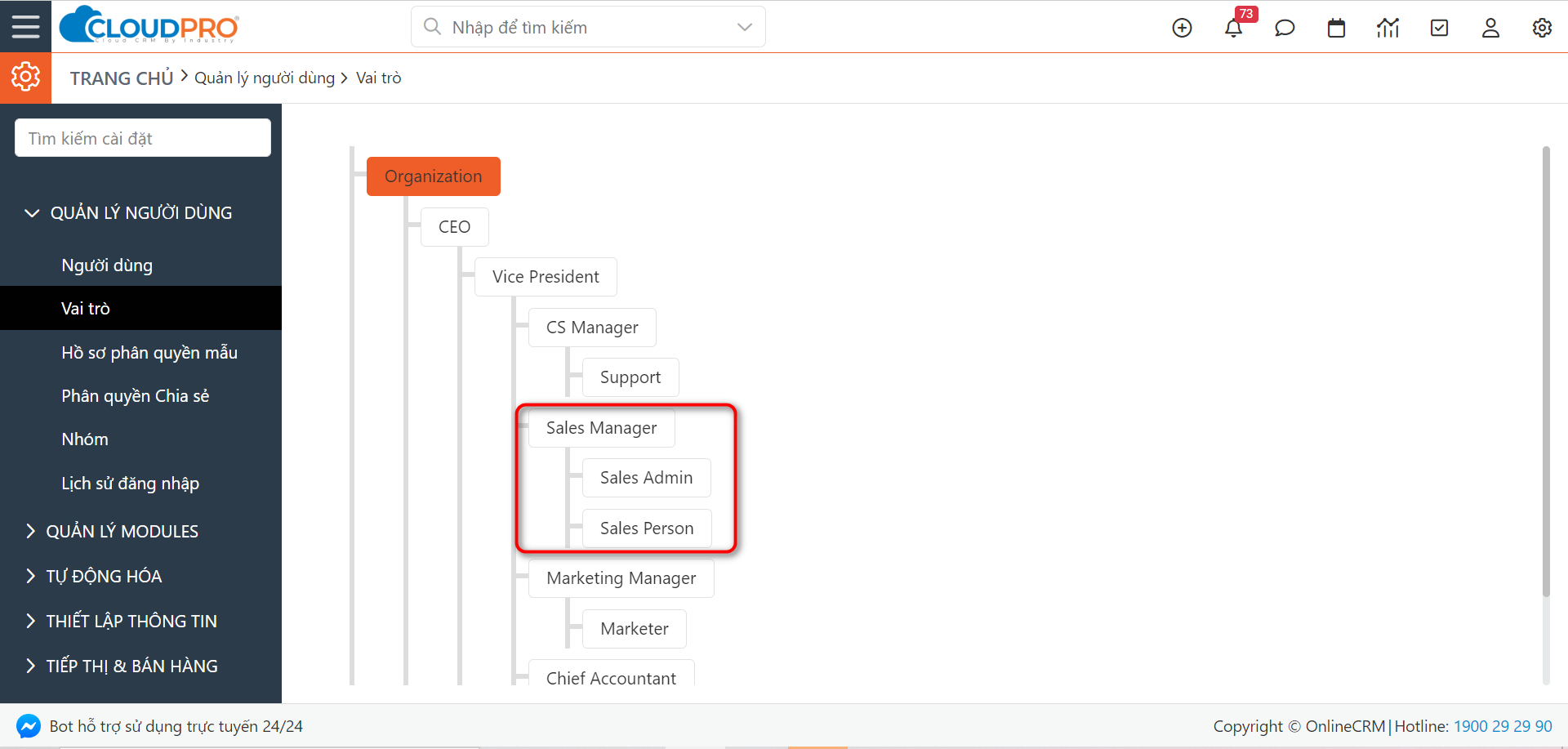Viewport: 1568px width, 749px height.
Task: Click Quản lý người dùng breadcrumb
Action: pos(265,78)
